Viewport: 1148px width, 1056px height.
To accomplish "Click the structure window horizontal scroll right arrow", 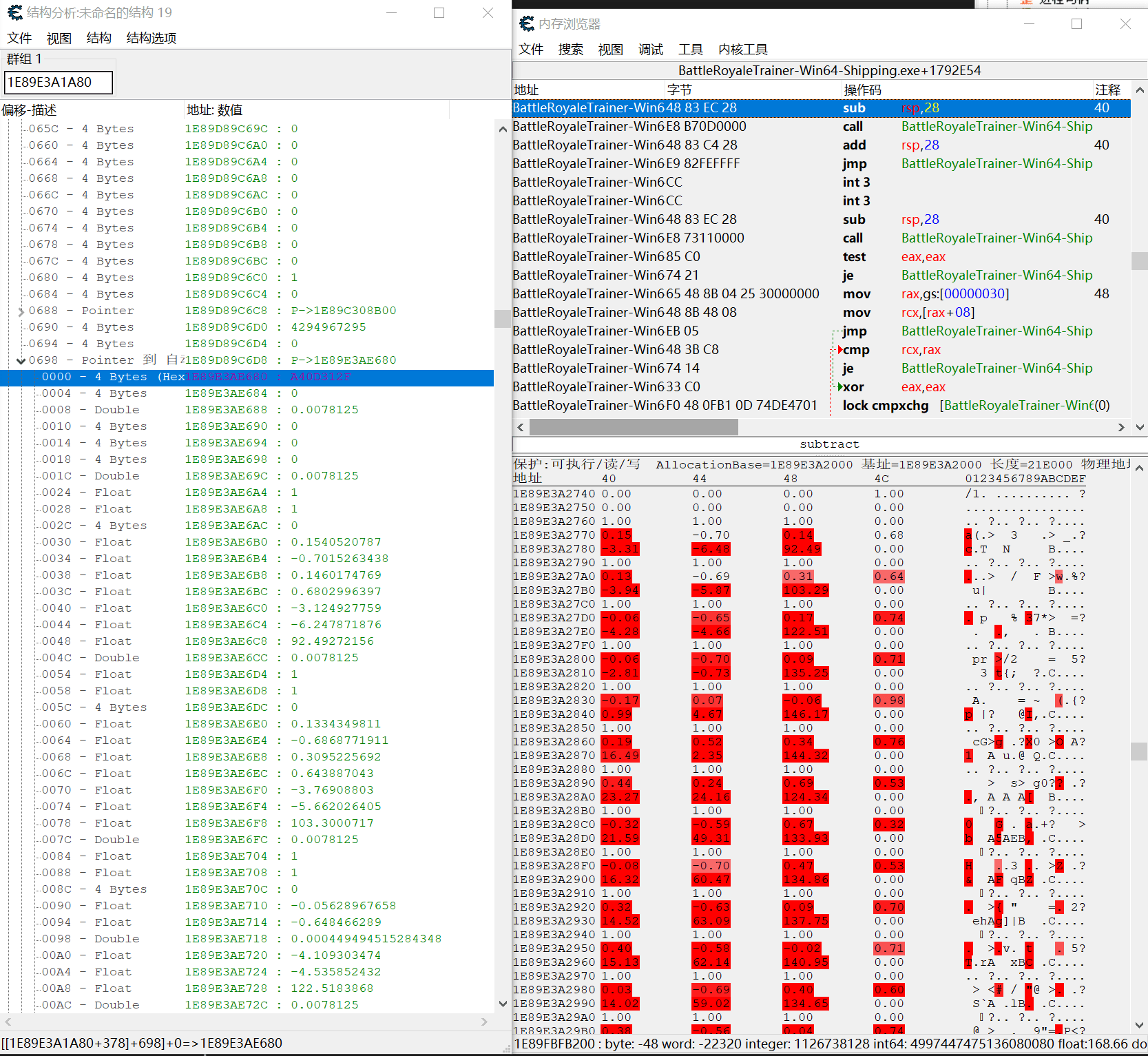I will coord(484,1022).
